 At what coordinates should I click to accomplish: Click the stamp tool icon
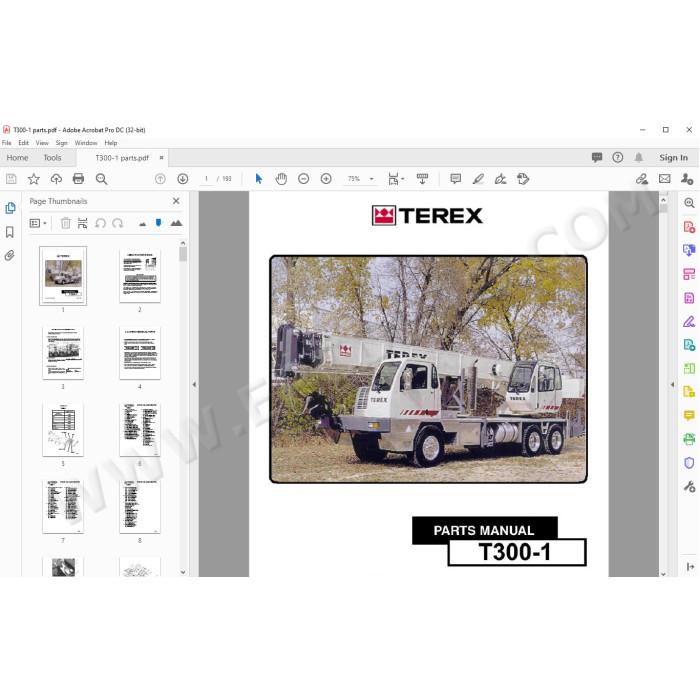pos(523,179)
